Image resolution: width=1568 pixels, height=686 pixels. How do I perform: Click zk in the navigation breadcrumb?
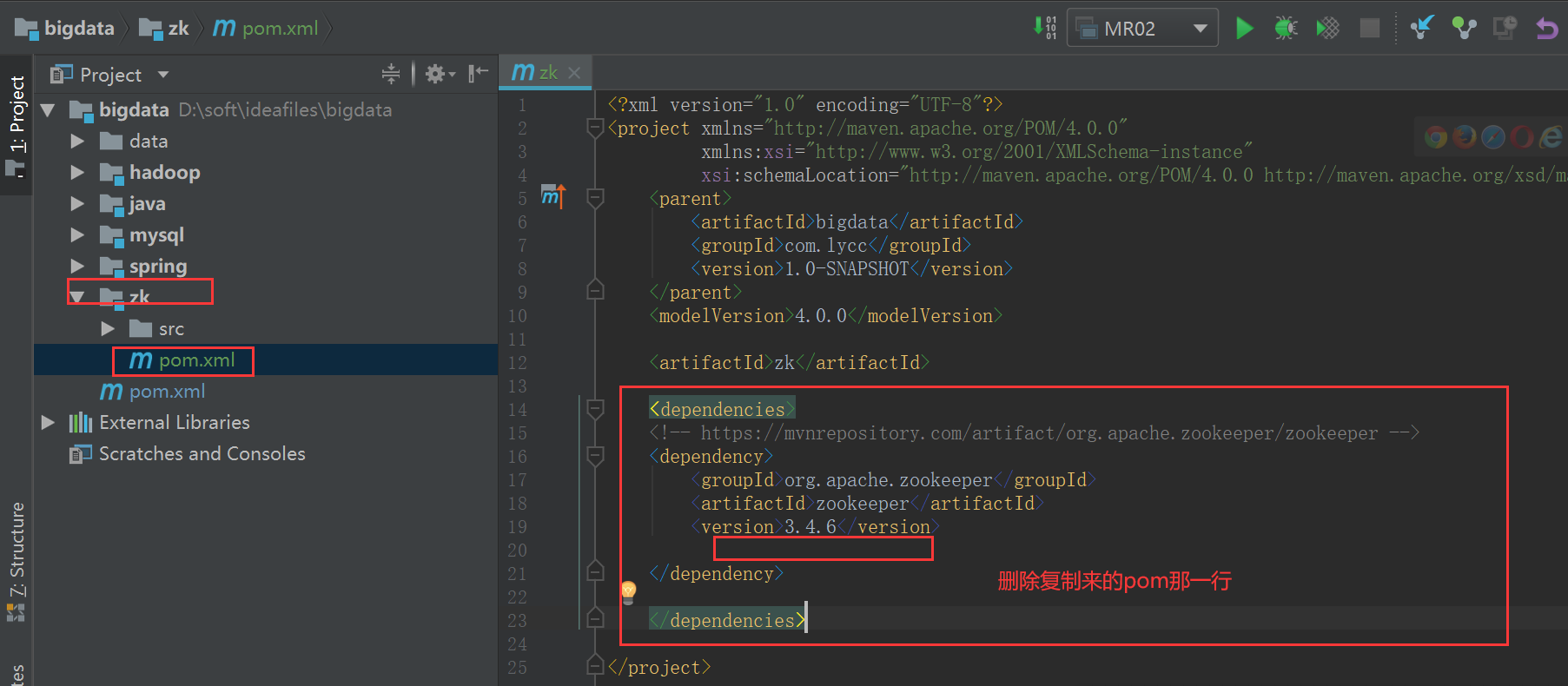[165, 28]
